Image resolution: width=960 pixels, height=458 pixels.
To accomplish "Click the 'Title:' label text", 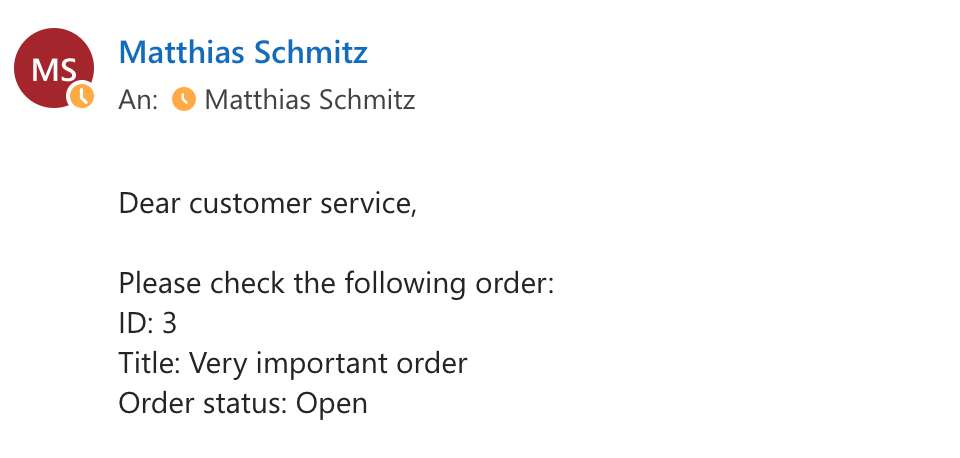I will point(149,364).
